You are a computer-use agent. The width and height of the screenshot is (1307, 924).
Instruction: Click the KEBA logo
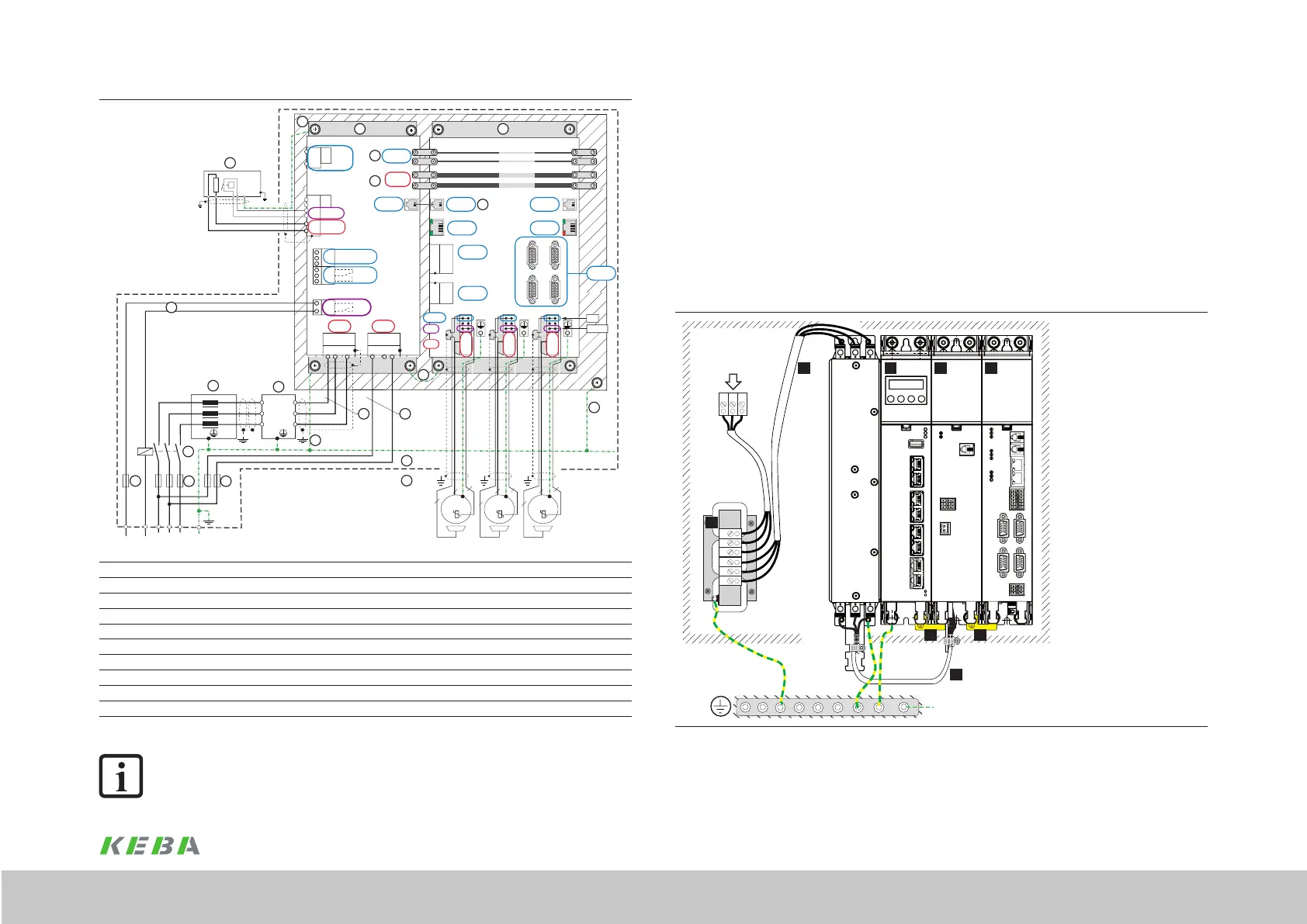tap(150, 846)
